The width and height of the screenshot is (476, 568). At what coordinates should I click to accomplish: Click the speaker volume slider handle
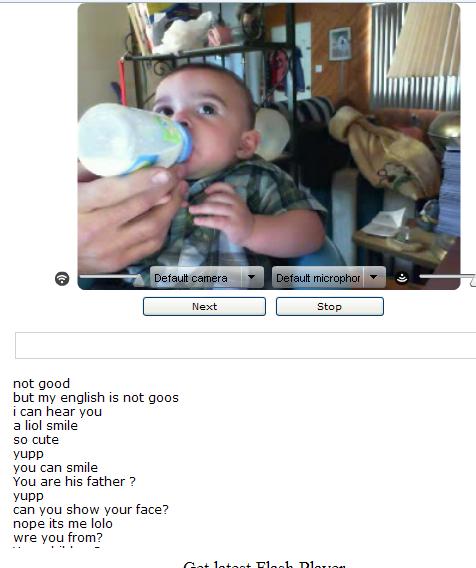pos(139,280)
